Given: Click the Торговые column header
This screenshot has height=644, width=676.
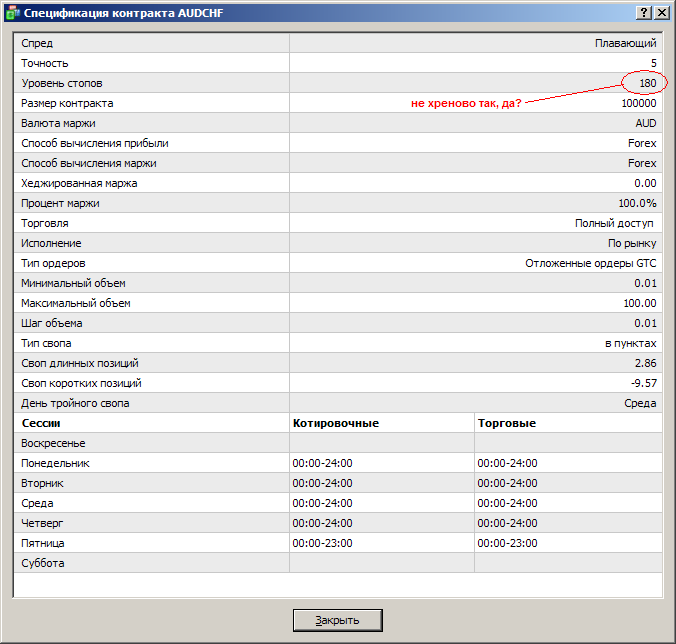Looking at the screenshot, I should point(569,423).
